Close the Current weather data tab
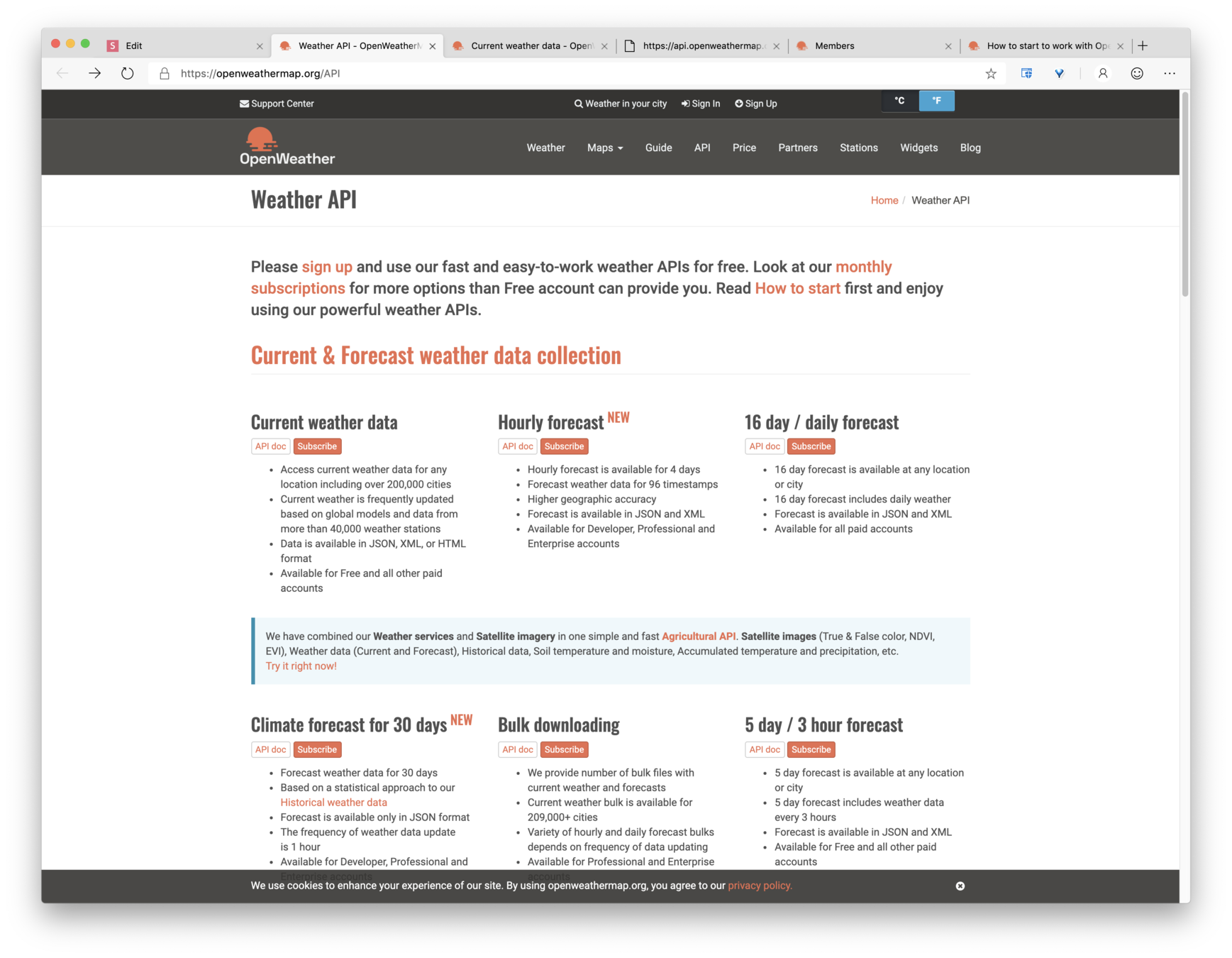This screenshot has height=958, width=1232. pyautogui.click(x=604, y=46)
